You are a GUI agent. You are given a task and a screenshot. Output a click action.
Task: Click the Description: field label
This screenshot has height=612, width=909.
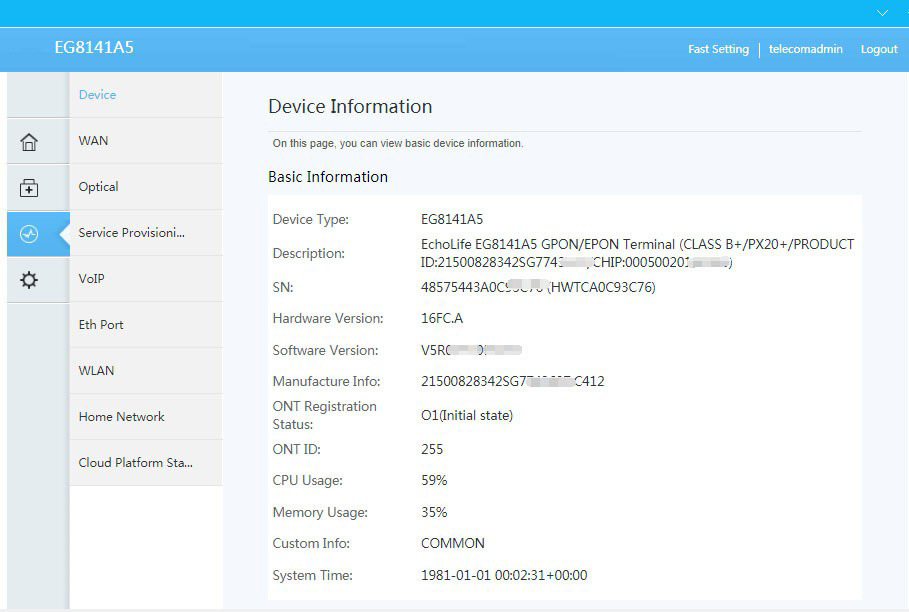309,253
